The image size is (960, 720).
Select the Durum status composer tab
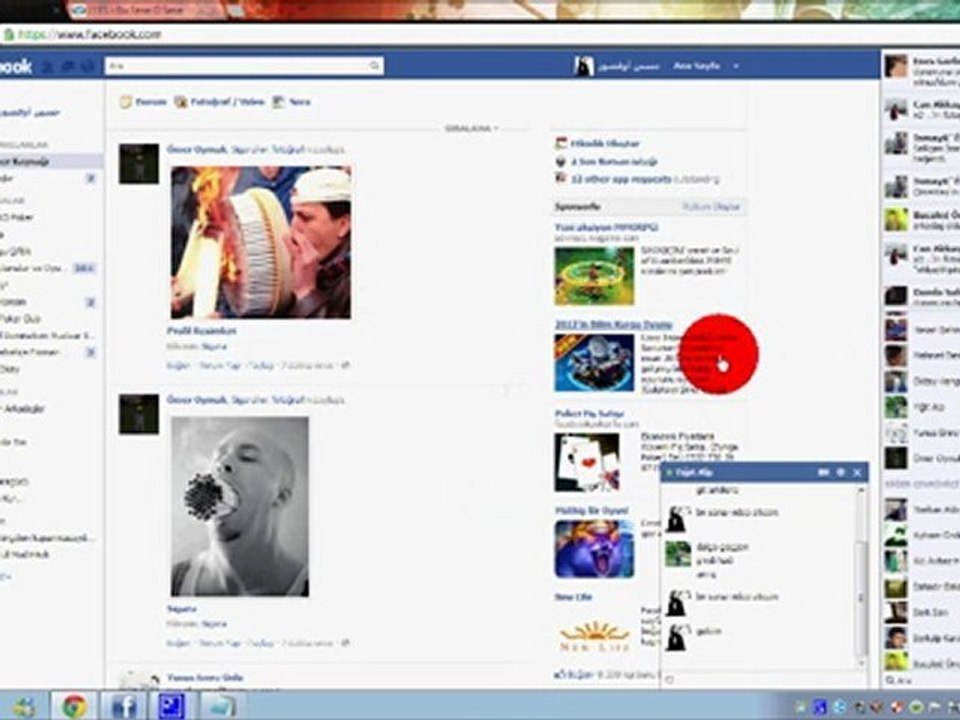click(143, 102)
